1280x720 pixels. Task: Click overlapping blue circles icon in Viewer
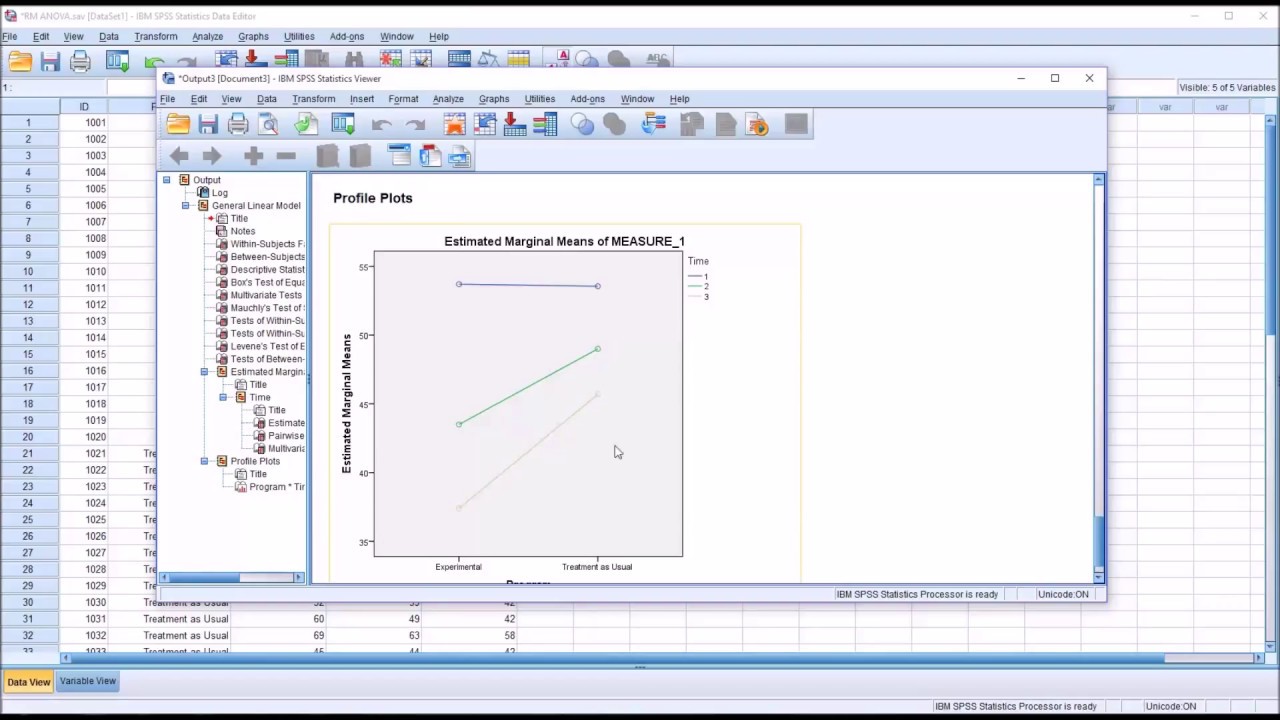click(582, 124)
